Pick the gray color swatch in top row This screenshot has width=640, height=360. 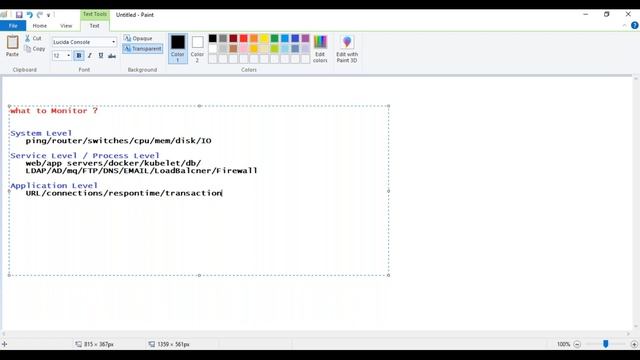coord(223,38)
